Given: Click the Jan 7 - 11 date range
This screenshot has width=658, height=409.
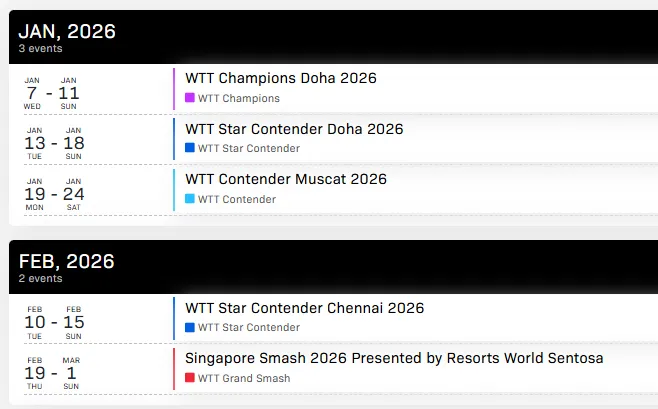Looking at the screenshot, I should pyautogui.click(x=51, y=92).
